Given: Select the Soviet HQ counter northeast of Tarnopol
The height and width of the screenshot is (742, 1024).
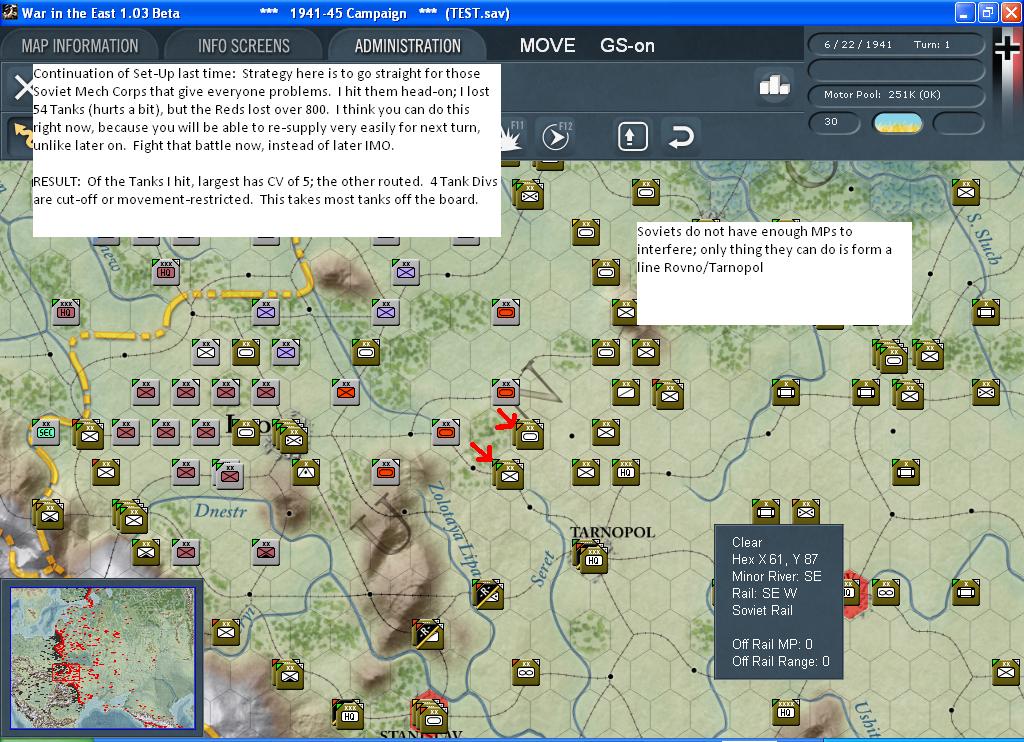Looking at the screenshot, I should pos(626,472).
